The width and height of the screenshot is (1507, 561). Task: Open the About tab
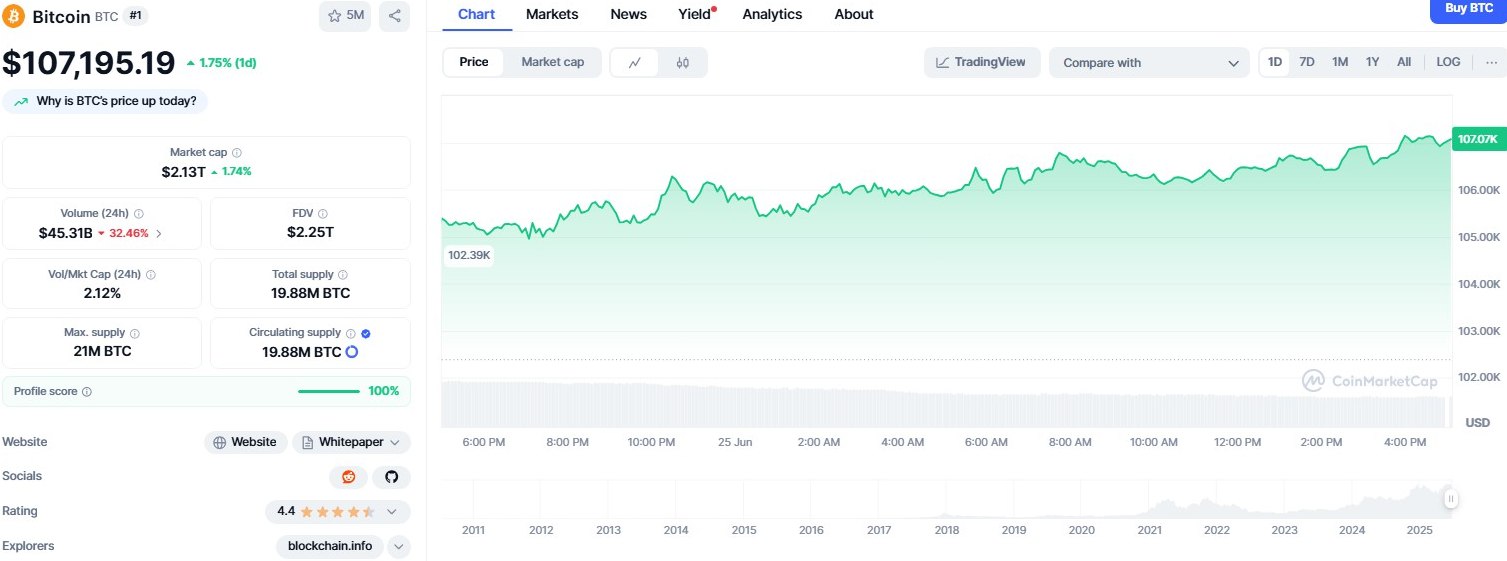[x=854, y=14]
